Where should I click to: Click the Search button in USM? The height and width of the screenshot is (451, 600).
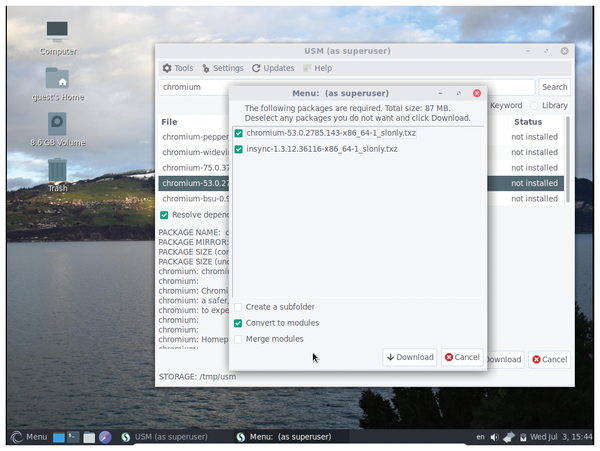pyautogui.click(x=554, y=87)
